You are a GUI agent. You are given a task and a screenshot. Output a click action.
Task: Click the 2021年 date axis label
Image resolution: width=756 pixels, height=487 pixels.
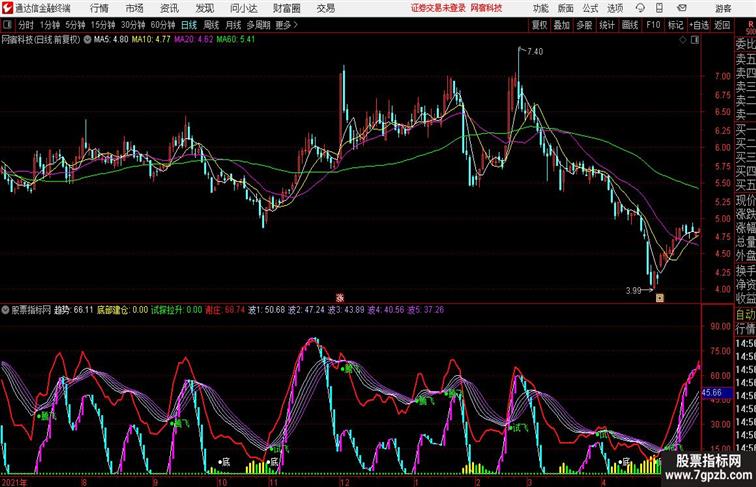pyautogui.click(x=15, y=482)
